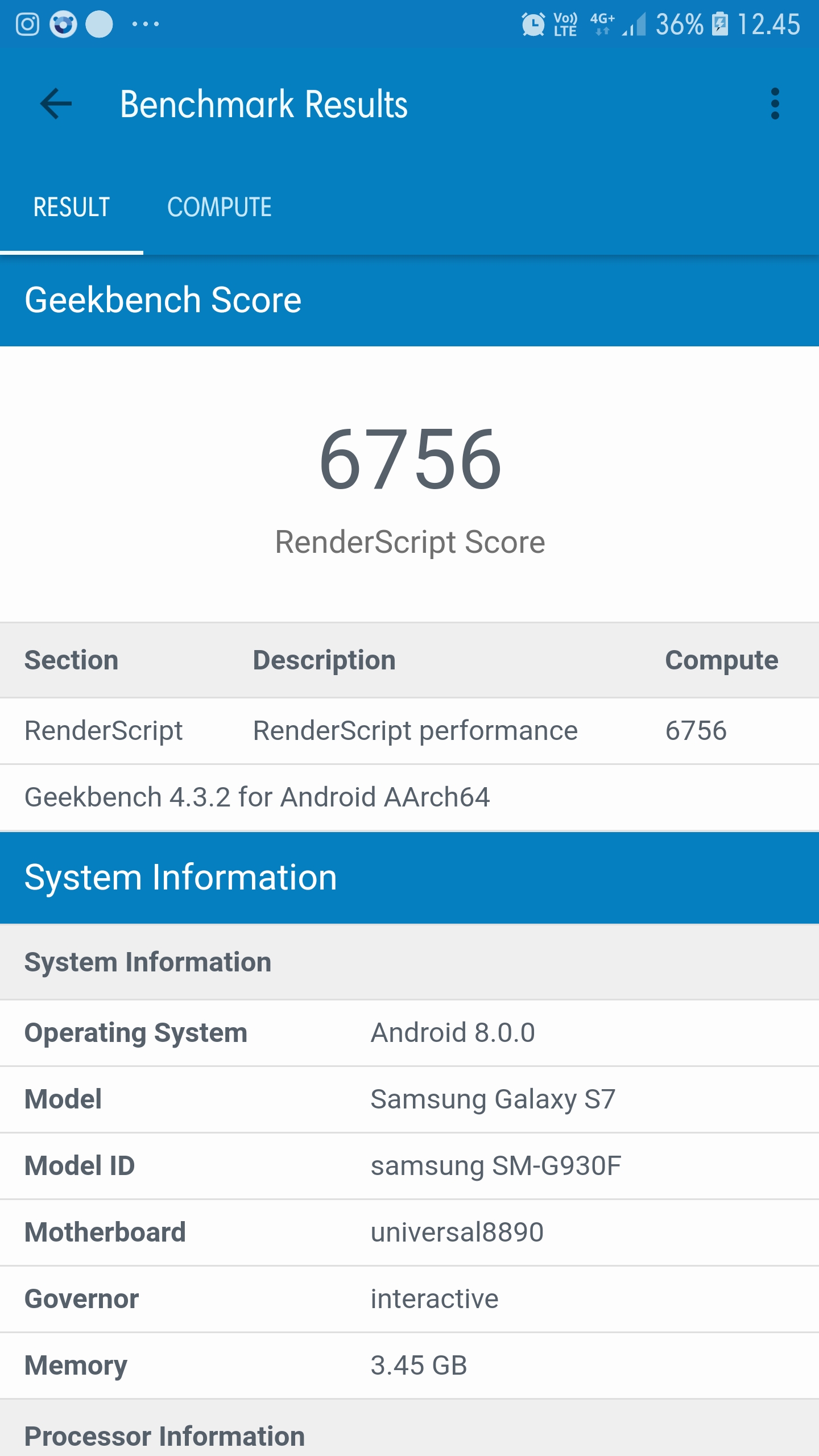This screenshot has height=1456, width=819.
Task: Tap the plain round notification icon
Action: (99, 24)
